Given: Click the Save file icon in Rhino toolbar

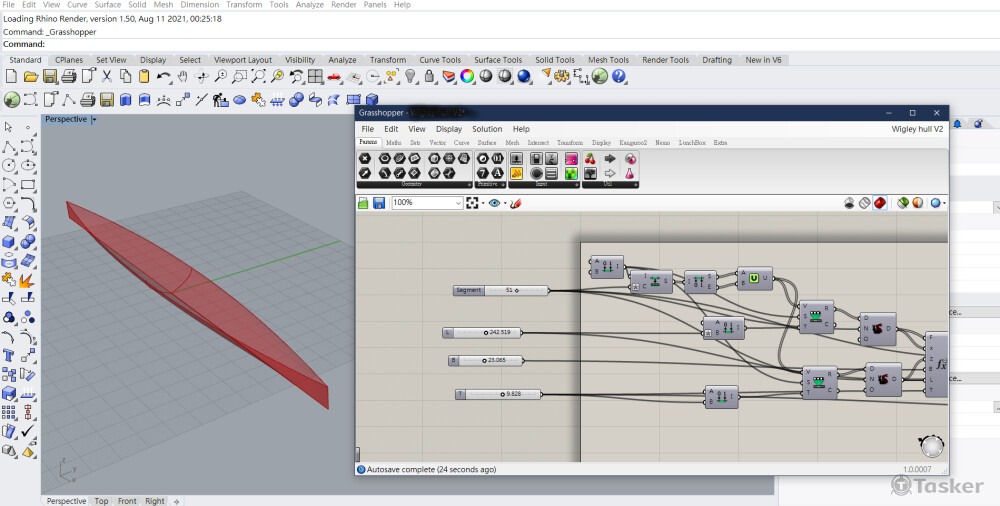Looking at the screenshot, I should coord(49,77).
